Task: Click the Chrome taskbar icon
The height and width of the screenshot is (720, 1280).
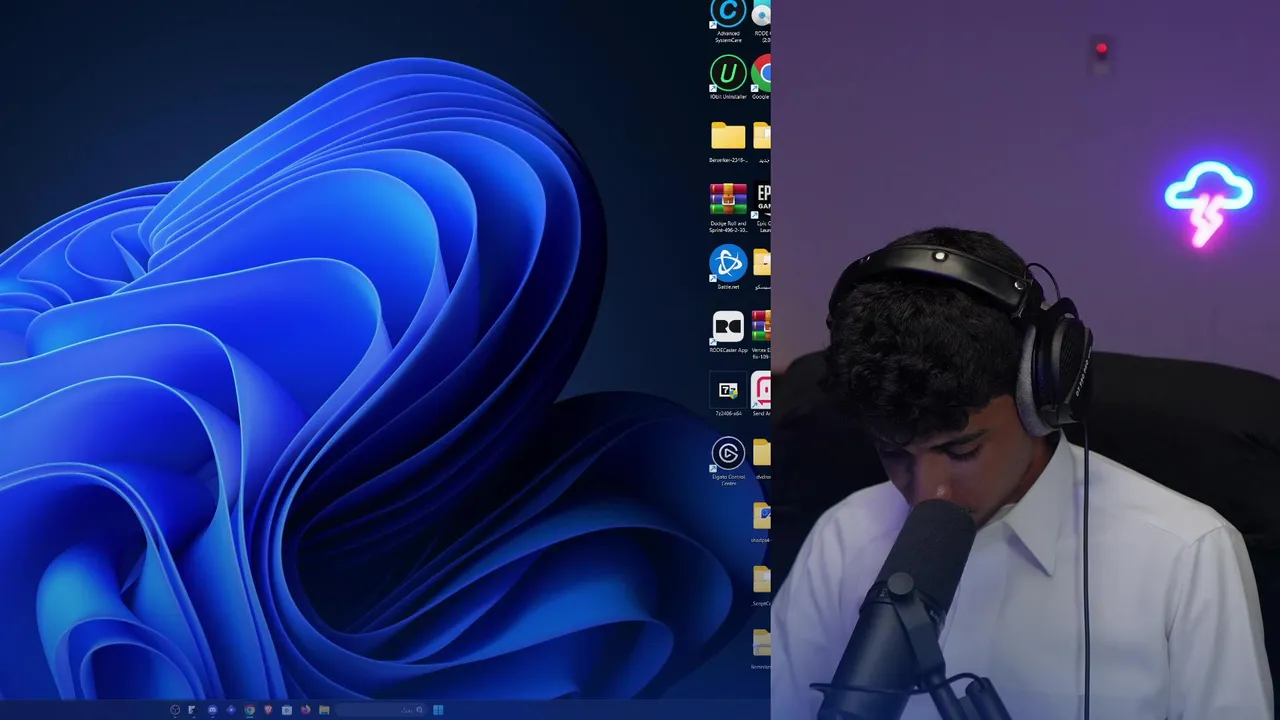Action: (x=250, y=710)
